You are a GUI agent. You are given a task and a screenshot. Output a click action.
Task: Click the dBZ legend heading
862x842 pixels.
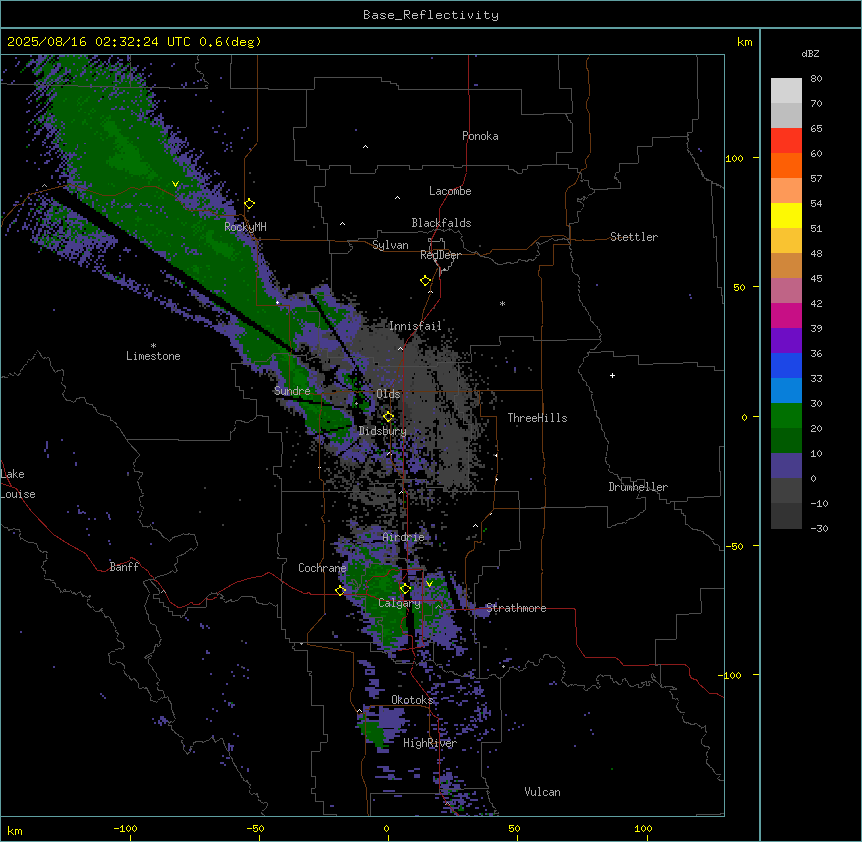pyautogui.click(x=810, y=53)
